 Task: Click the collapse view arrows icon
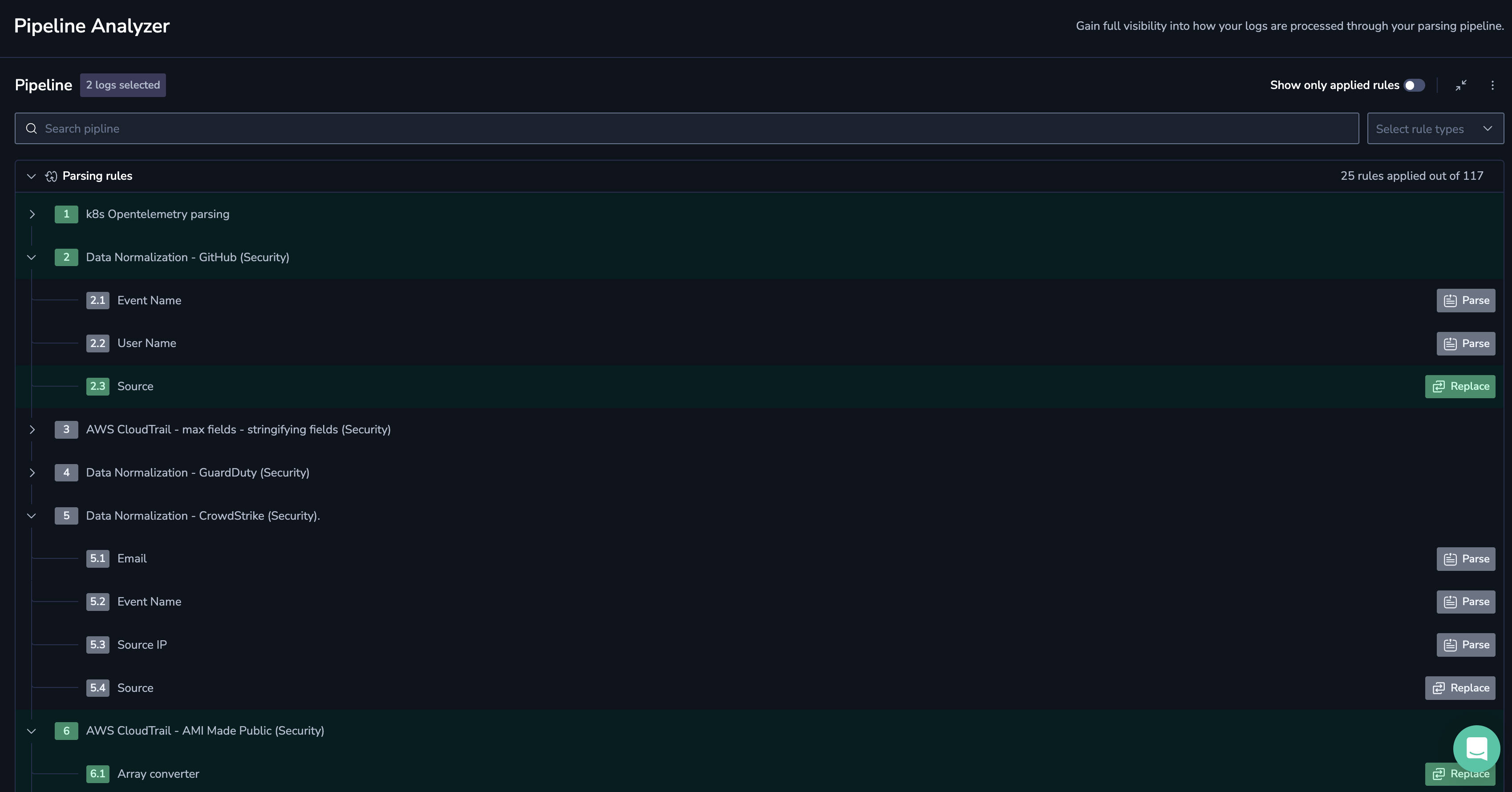coord(1461,85)
